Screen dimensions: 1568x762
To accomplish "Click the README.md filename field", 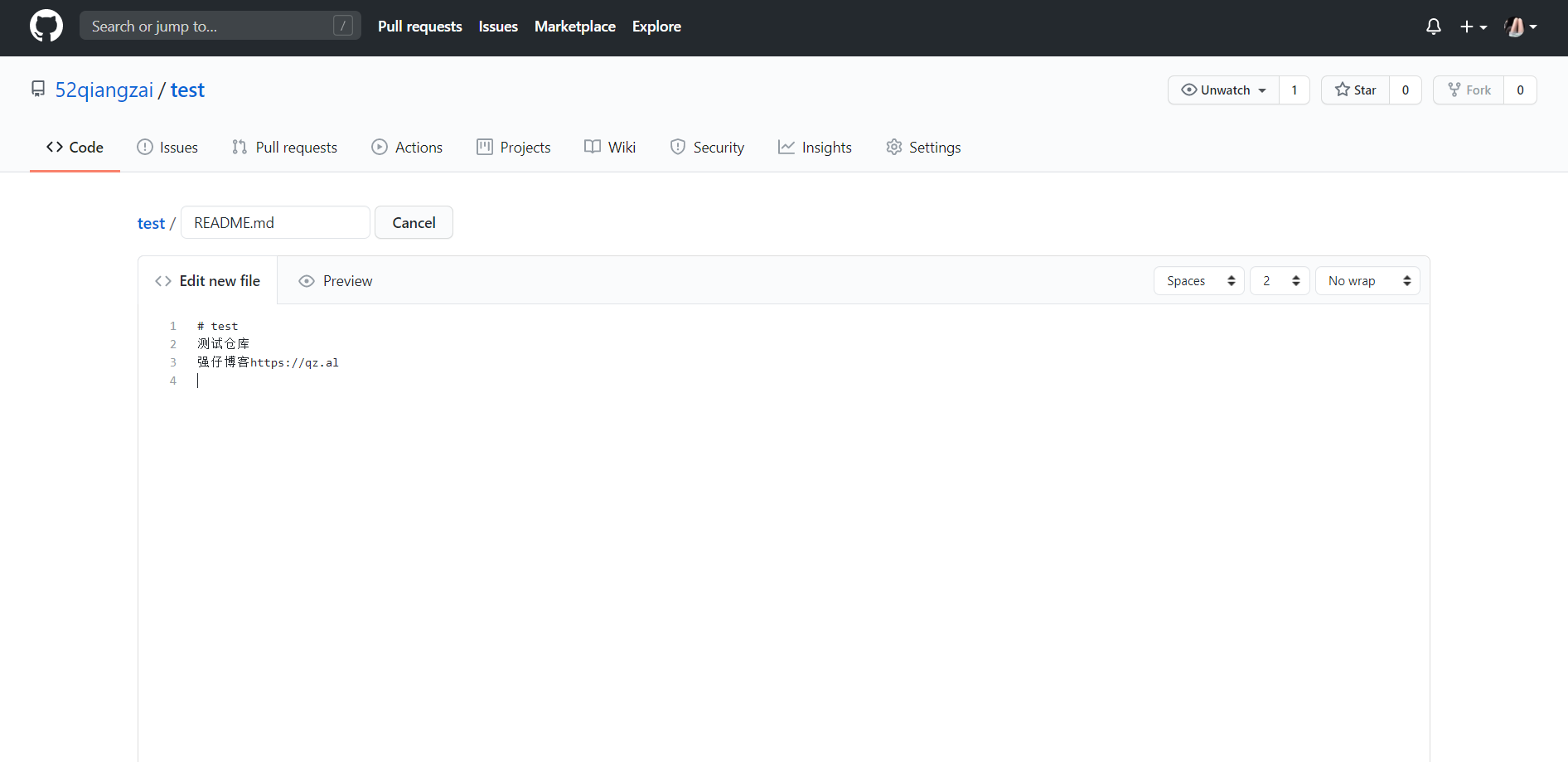I will tap(275, 223).
